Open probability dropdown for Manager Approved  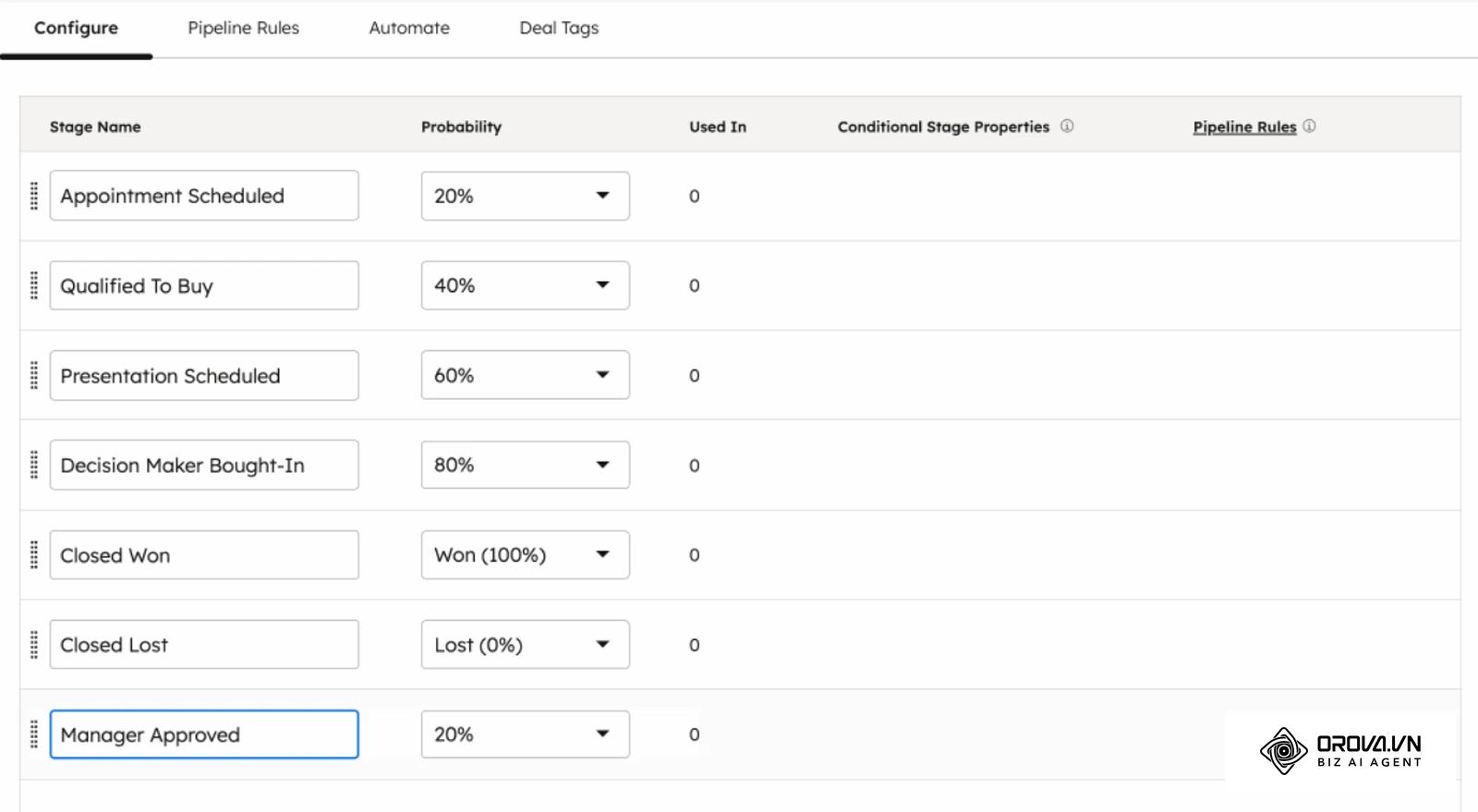point(526,734)
